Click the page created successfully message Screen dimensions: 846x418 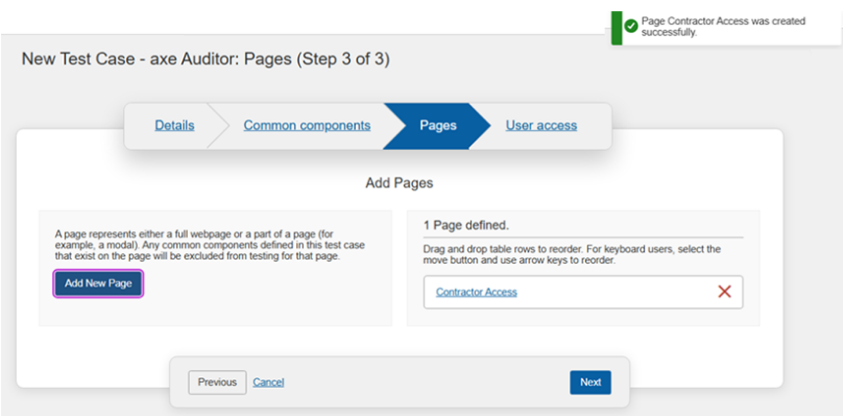pos(727,26)
